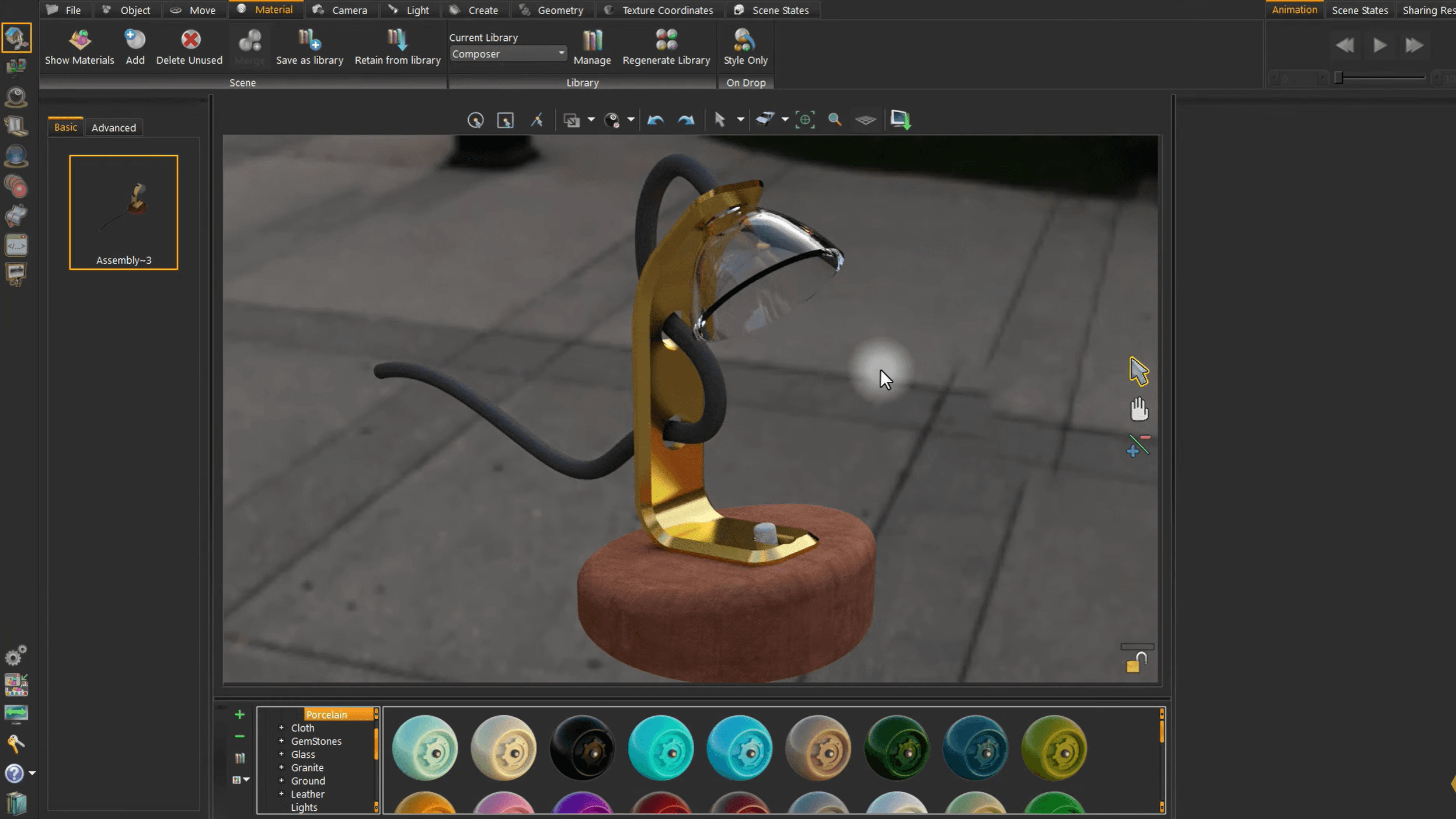1456x819 pixels.
Task: Click the zoom magnifier in viewport toolbar
Action: pos(835,120)
